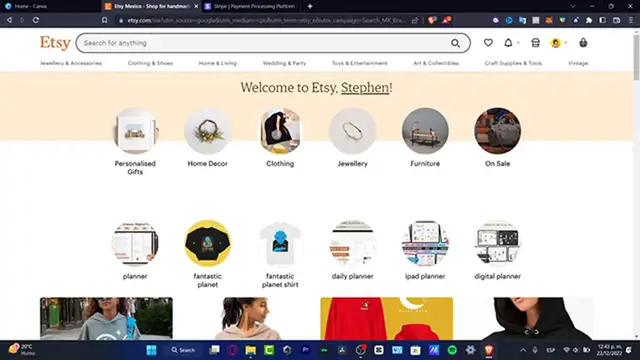Open the Clothing & Shoes menu
The image size is (640, 360).
(x=150, y=63)
